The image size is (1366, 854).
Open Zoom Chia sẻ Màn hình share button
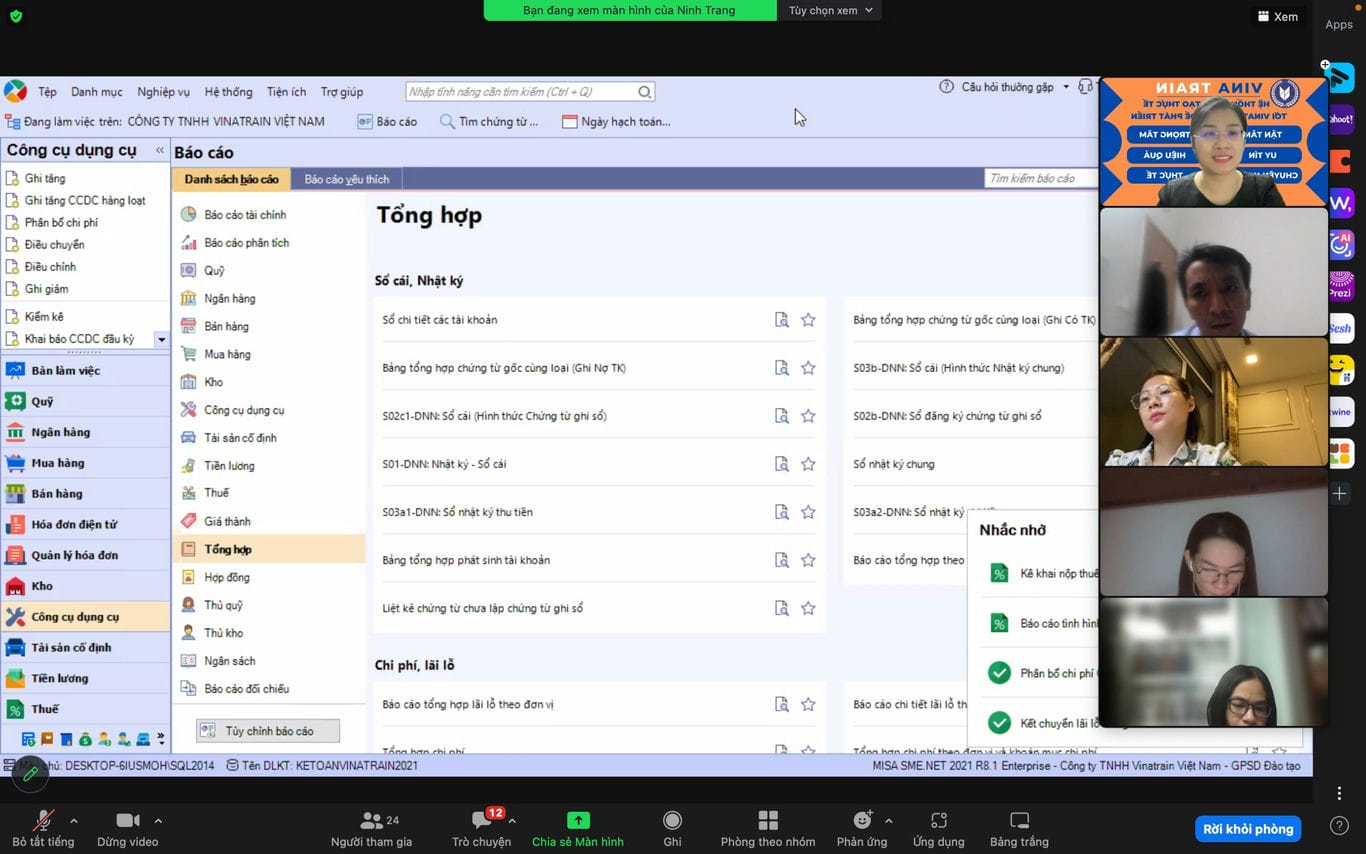(x=578, y=829)
